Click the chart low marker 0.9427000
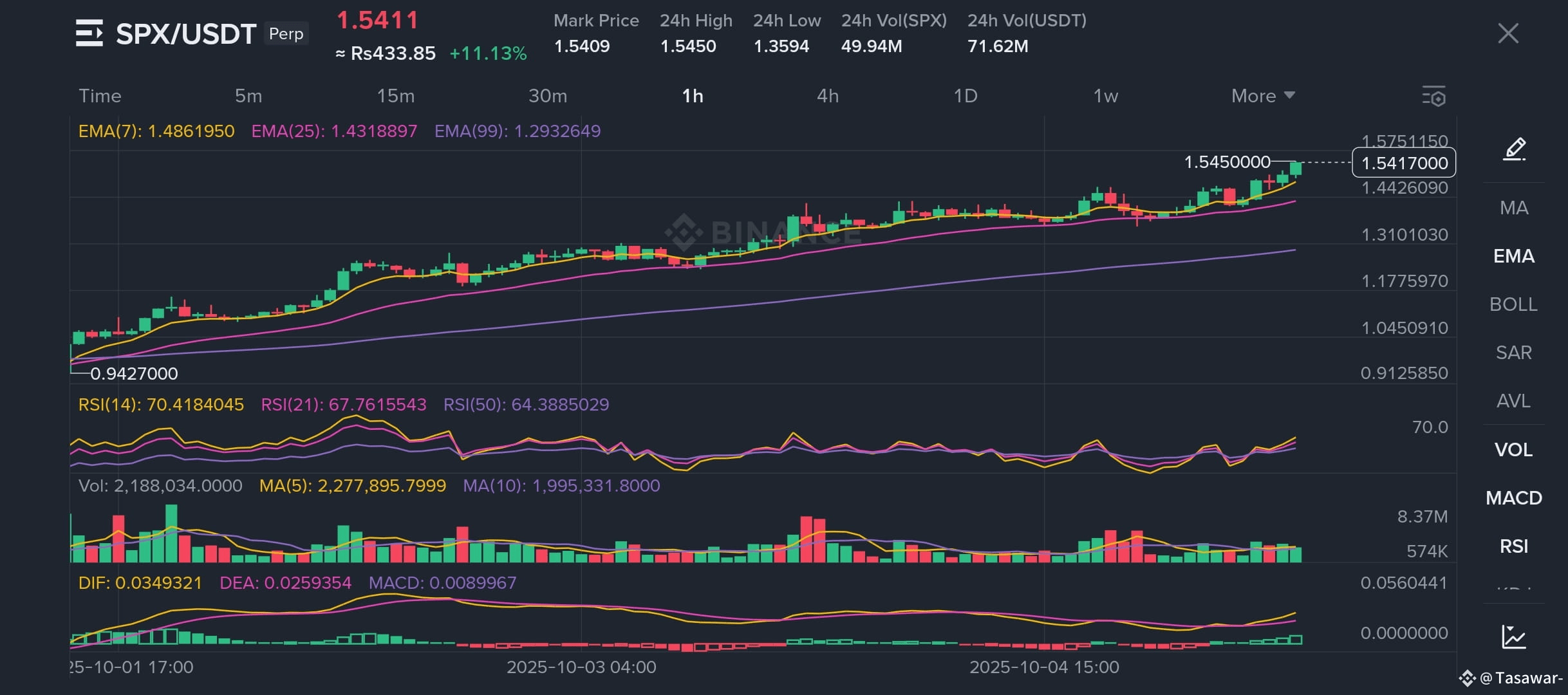 point(134,374)
